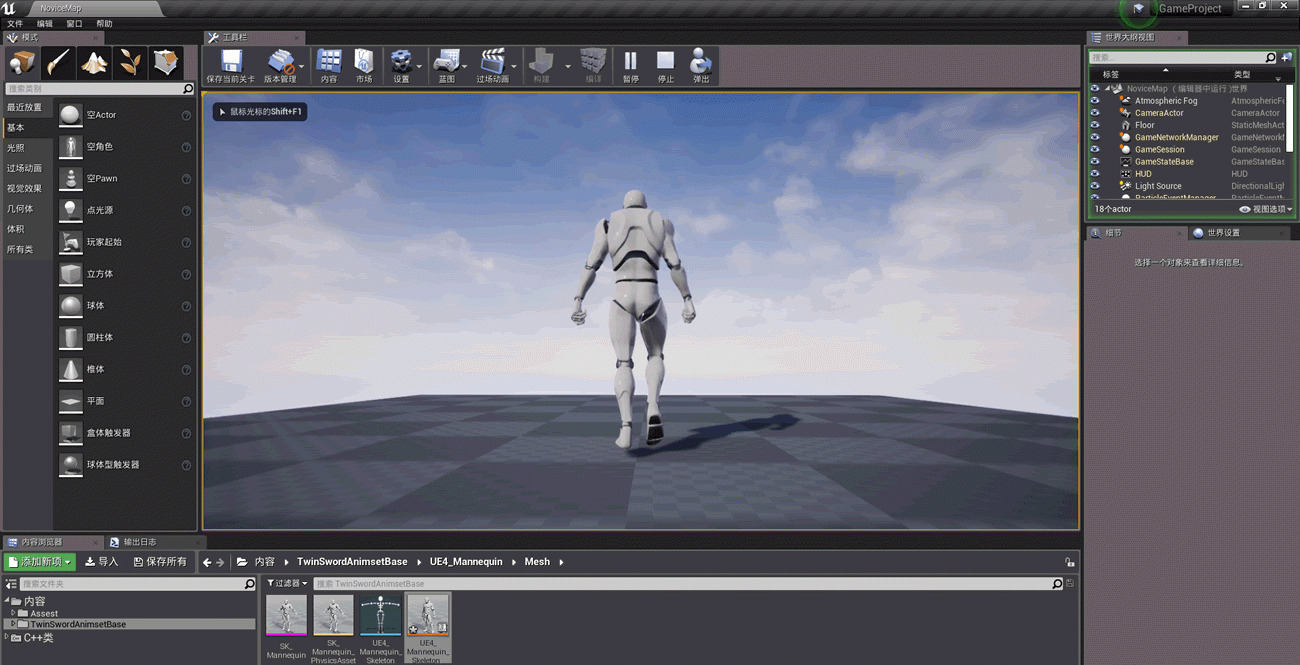The image size is (1300, 665).
Task: Toggle visibility of Atmospheric Fog
Action: pos(1095,101)
